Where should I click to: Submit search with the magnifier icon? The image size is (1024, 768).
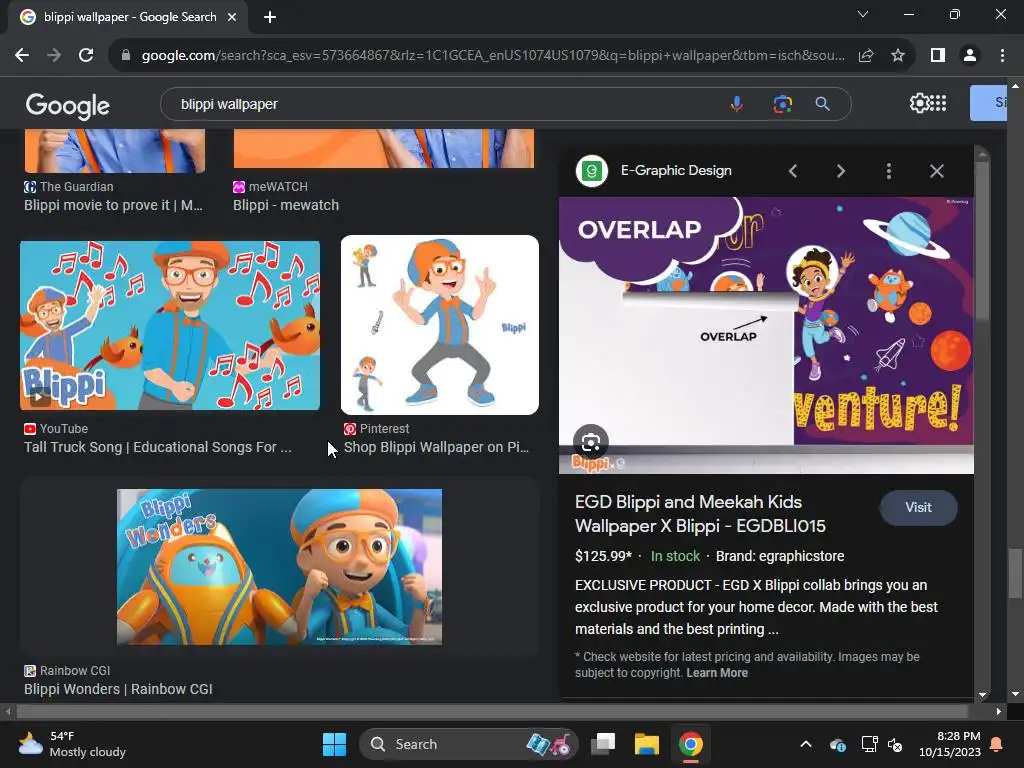(x=823, y=104)
